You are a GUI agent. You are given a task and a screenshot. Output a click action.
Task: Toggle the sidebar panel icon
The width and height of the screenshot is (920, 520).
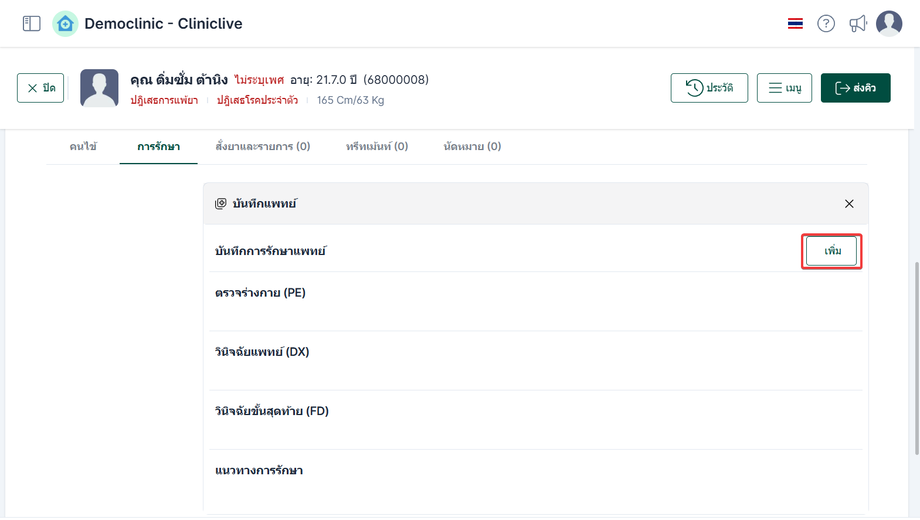coord(32,23)
